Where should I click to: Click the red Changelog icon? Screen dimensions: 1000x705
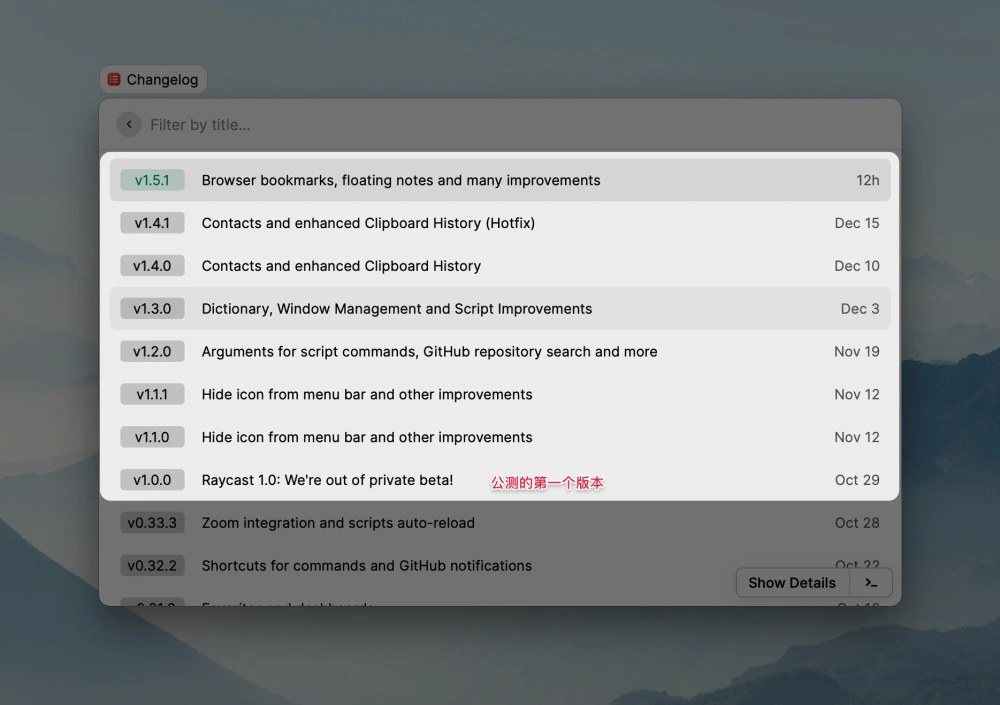click(x=114, y=79)
